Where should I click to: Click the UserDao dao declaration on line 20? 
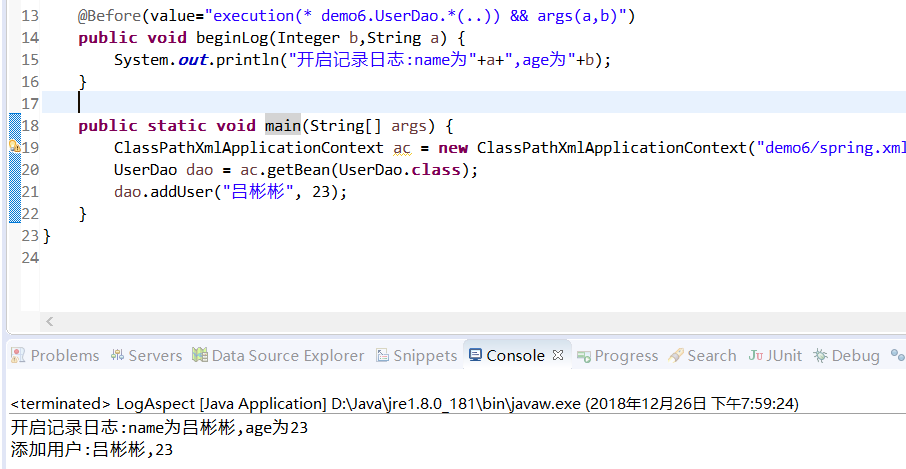point(164,170)
